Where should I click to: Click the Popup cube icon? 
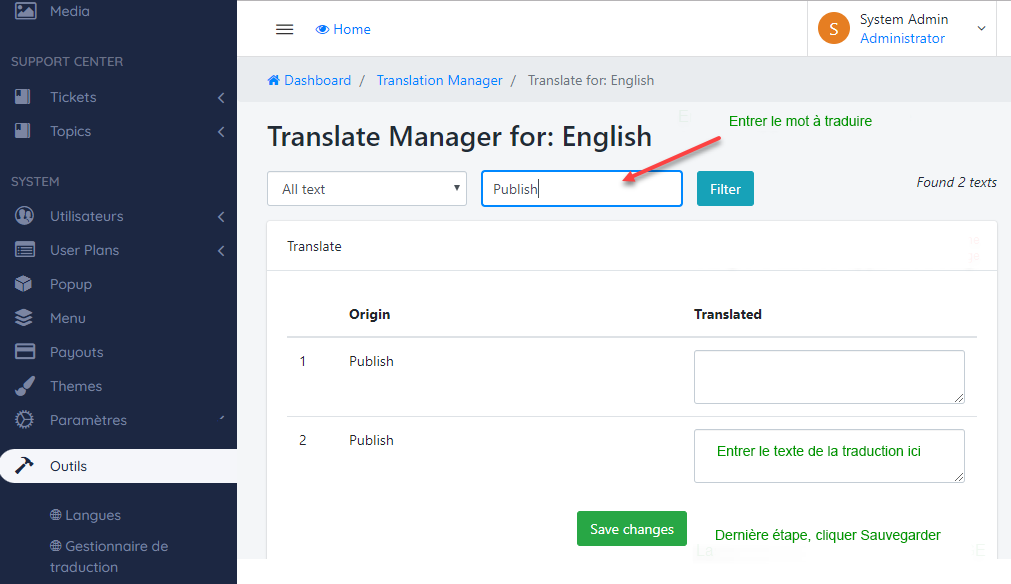point(25,284)
